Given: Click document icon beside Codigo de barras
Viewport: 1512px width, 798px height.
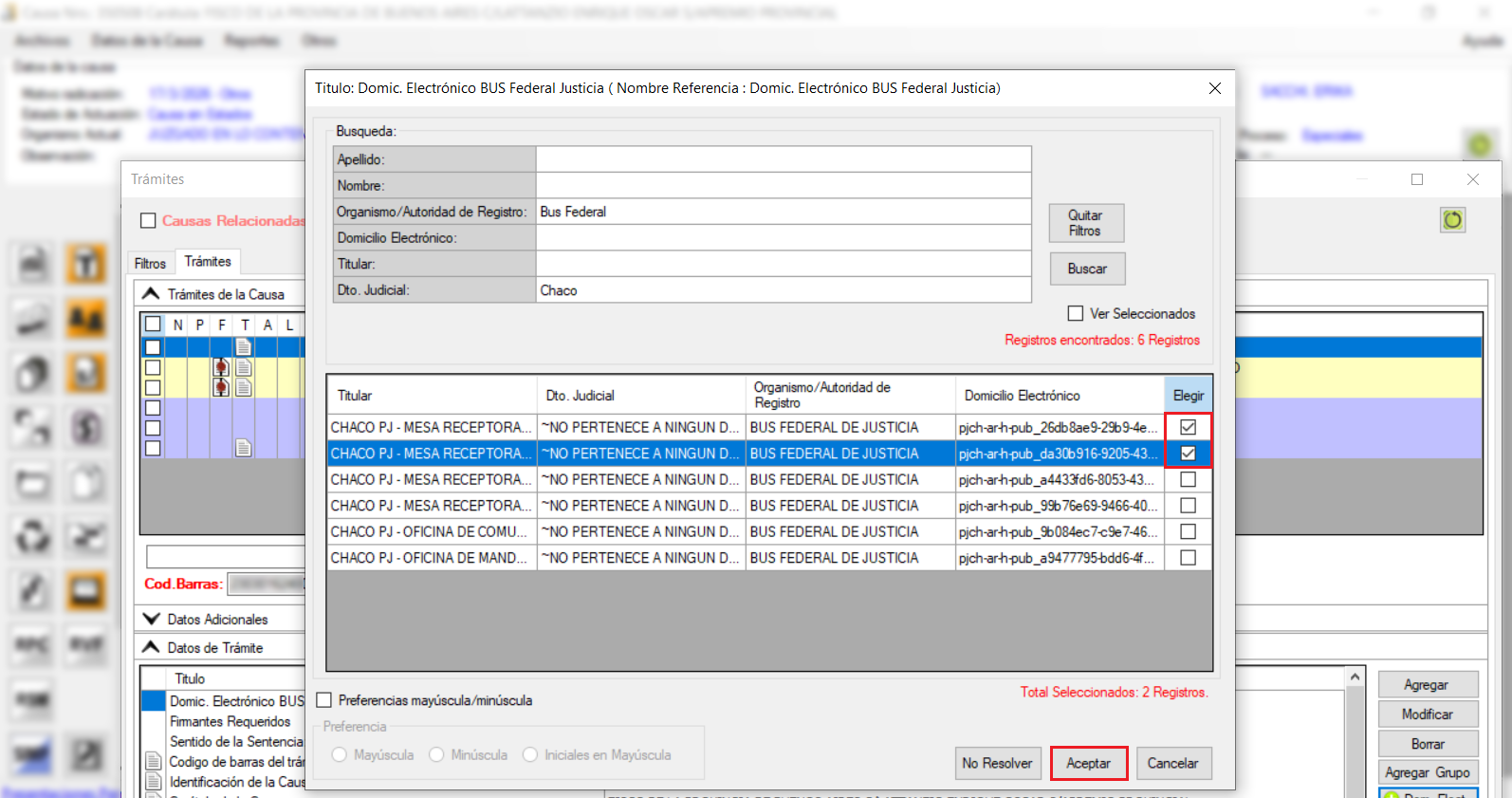Looking at the screenshot, I should 153,762.
